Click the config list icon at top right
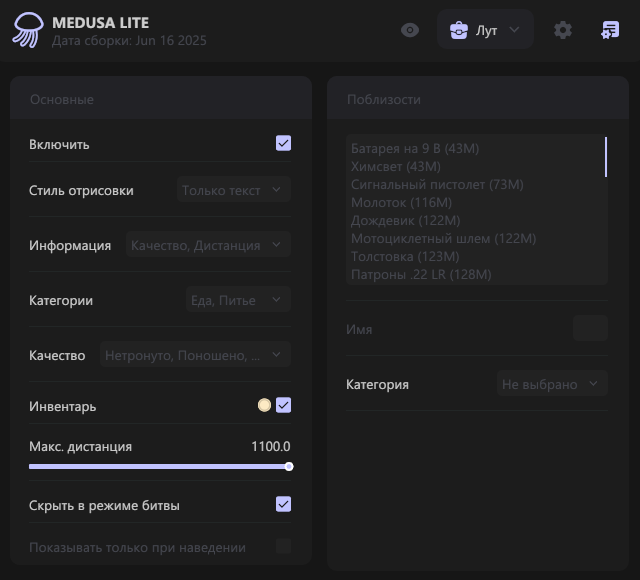 tap(609, 30)
